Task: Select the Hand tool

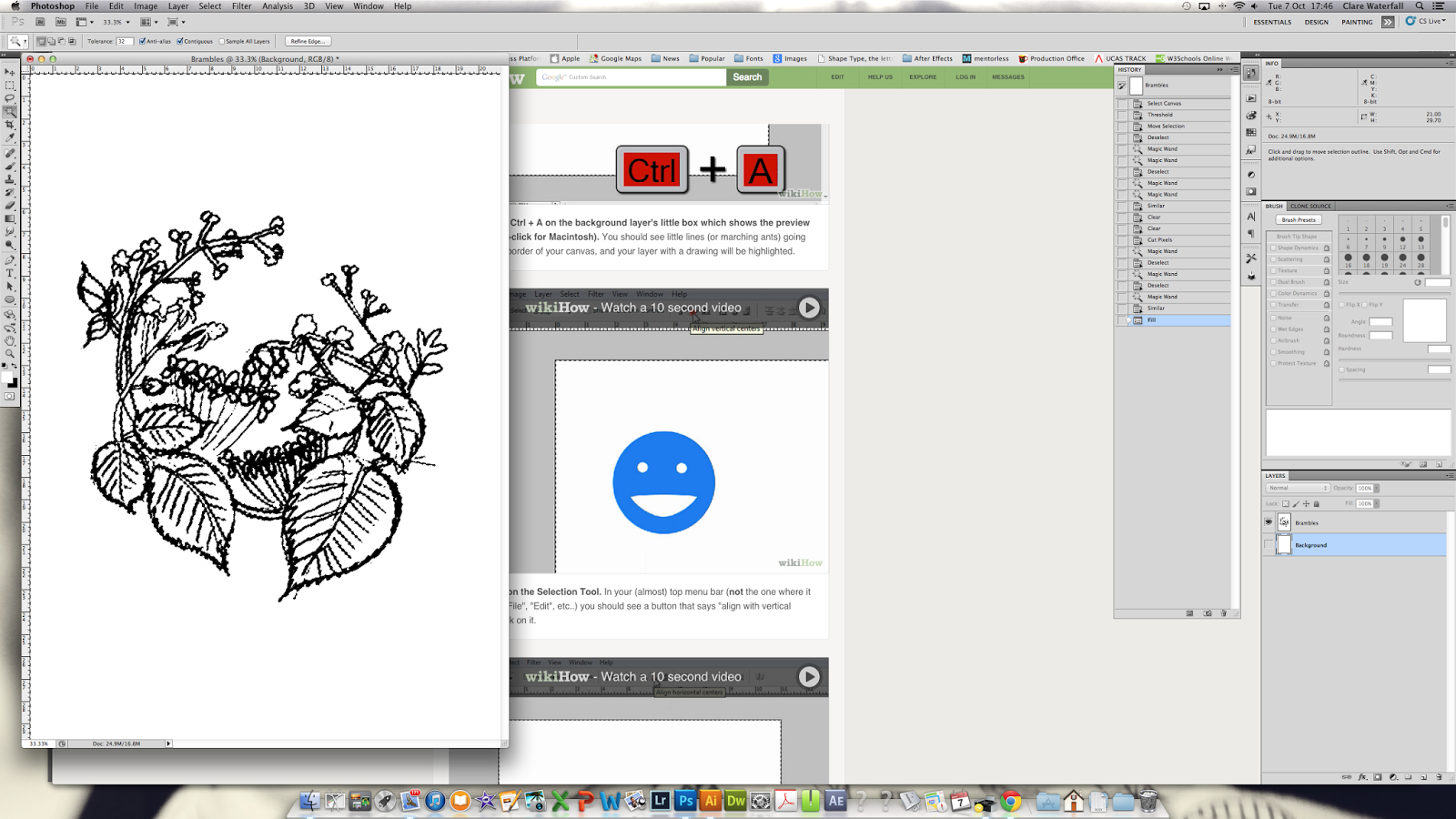Action: tap(10, 340)
